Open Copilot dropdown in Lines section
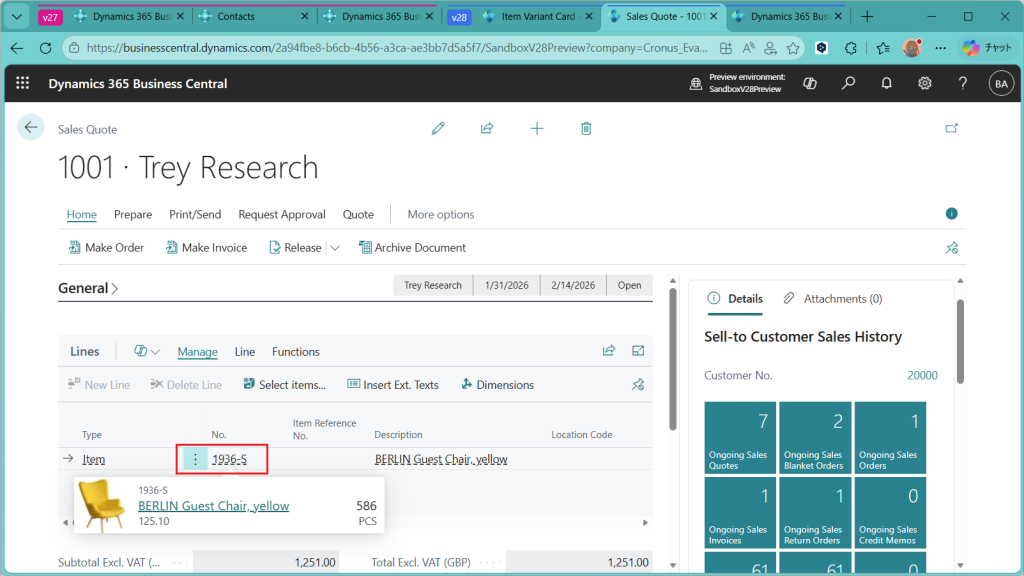1024x576 pixels. click(147, 351)
